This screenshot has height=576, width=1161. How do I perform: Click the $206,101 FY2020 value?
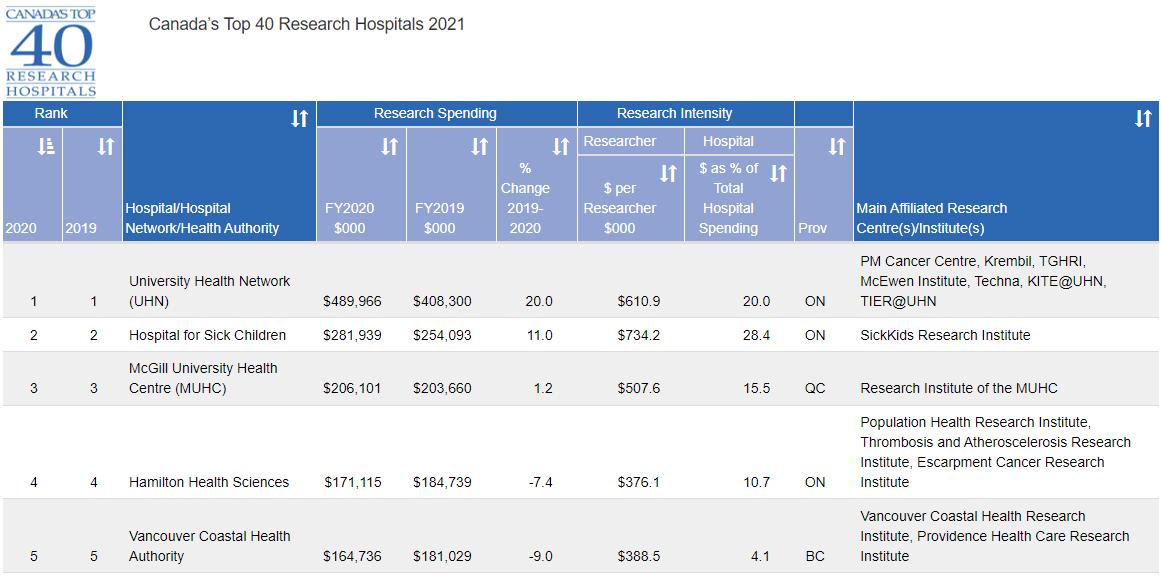pos(352,389)
